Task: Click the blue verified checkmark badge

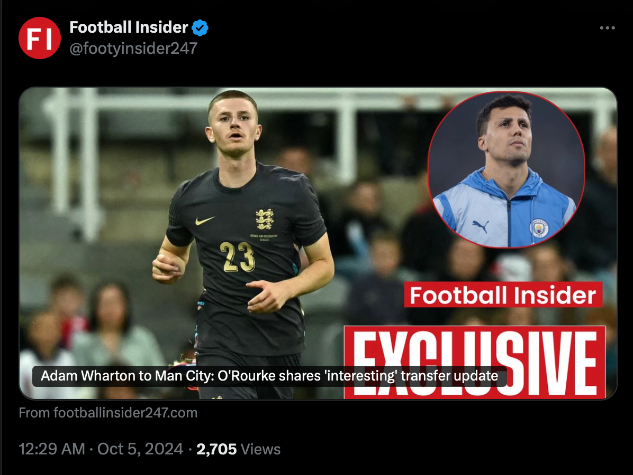Action: (x=199, y=28)
